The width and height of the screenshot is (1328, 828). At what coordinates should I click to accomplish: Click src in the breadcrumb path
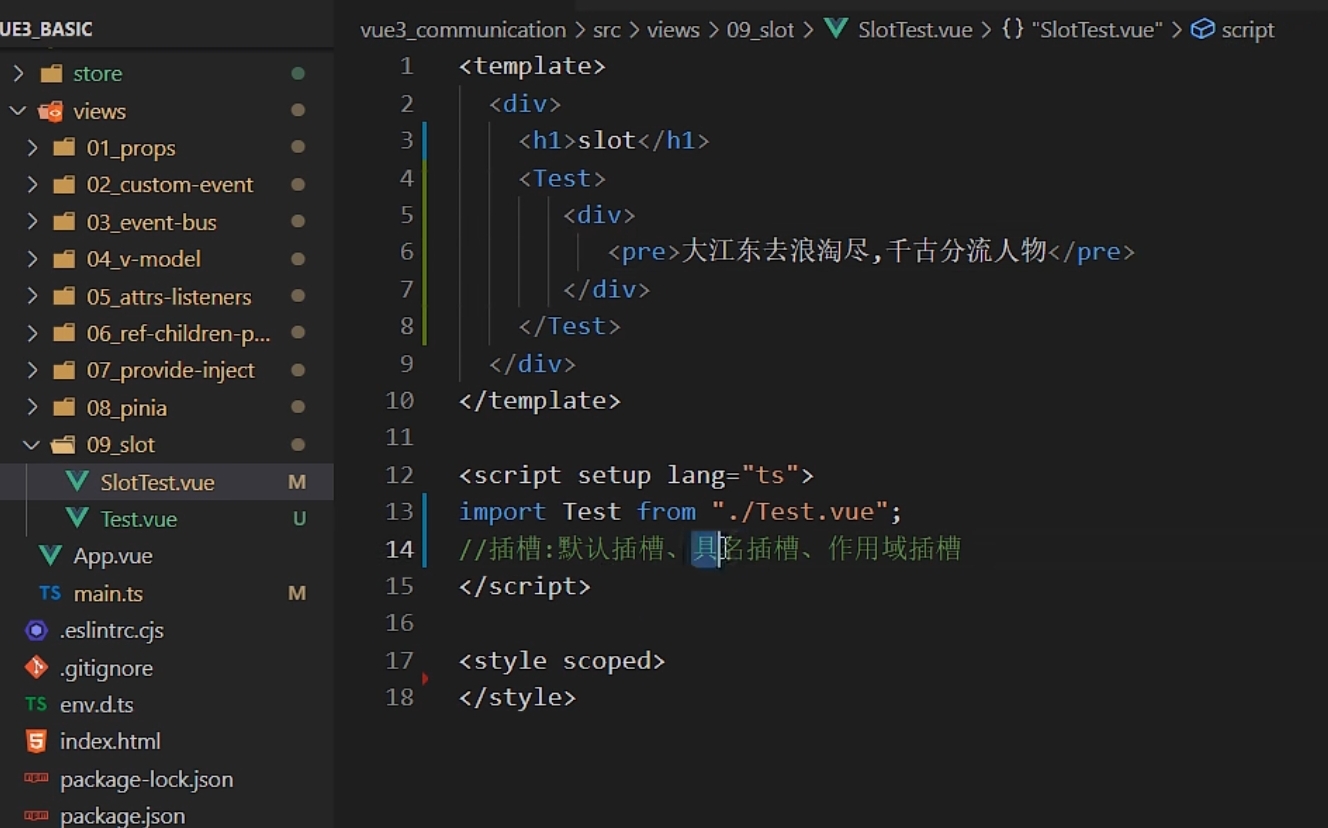607,30
